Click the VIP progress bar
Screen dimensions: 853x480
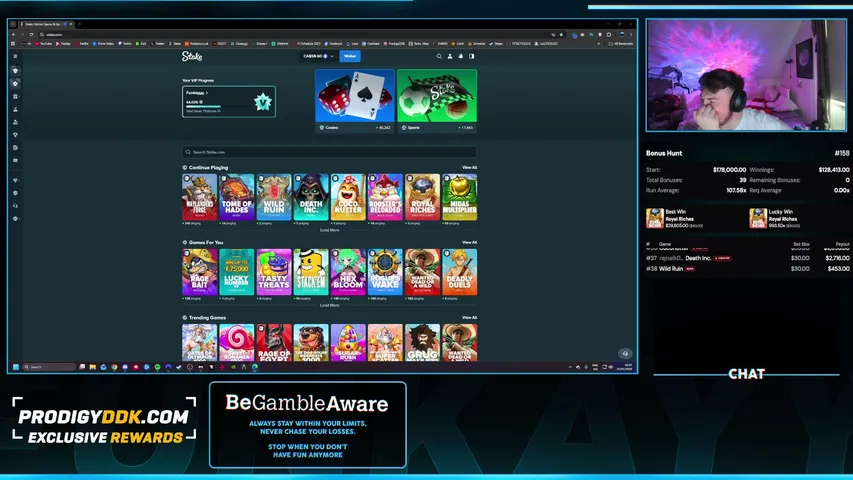(217, 107)
